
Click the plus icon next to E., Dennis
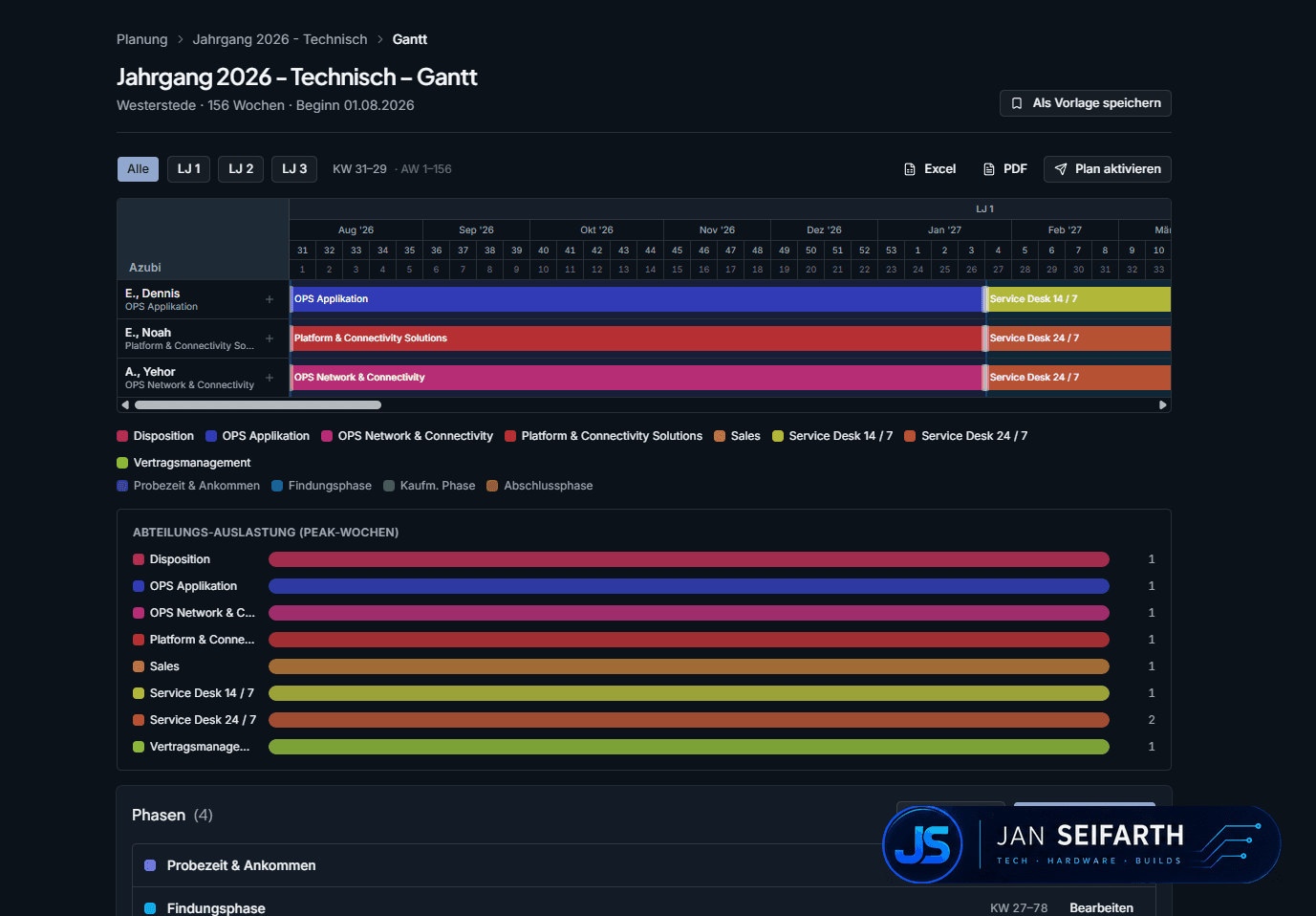[270, 299]
